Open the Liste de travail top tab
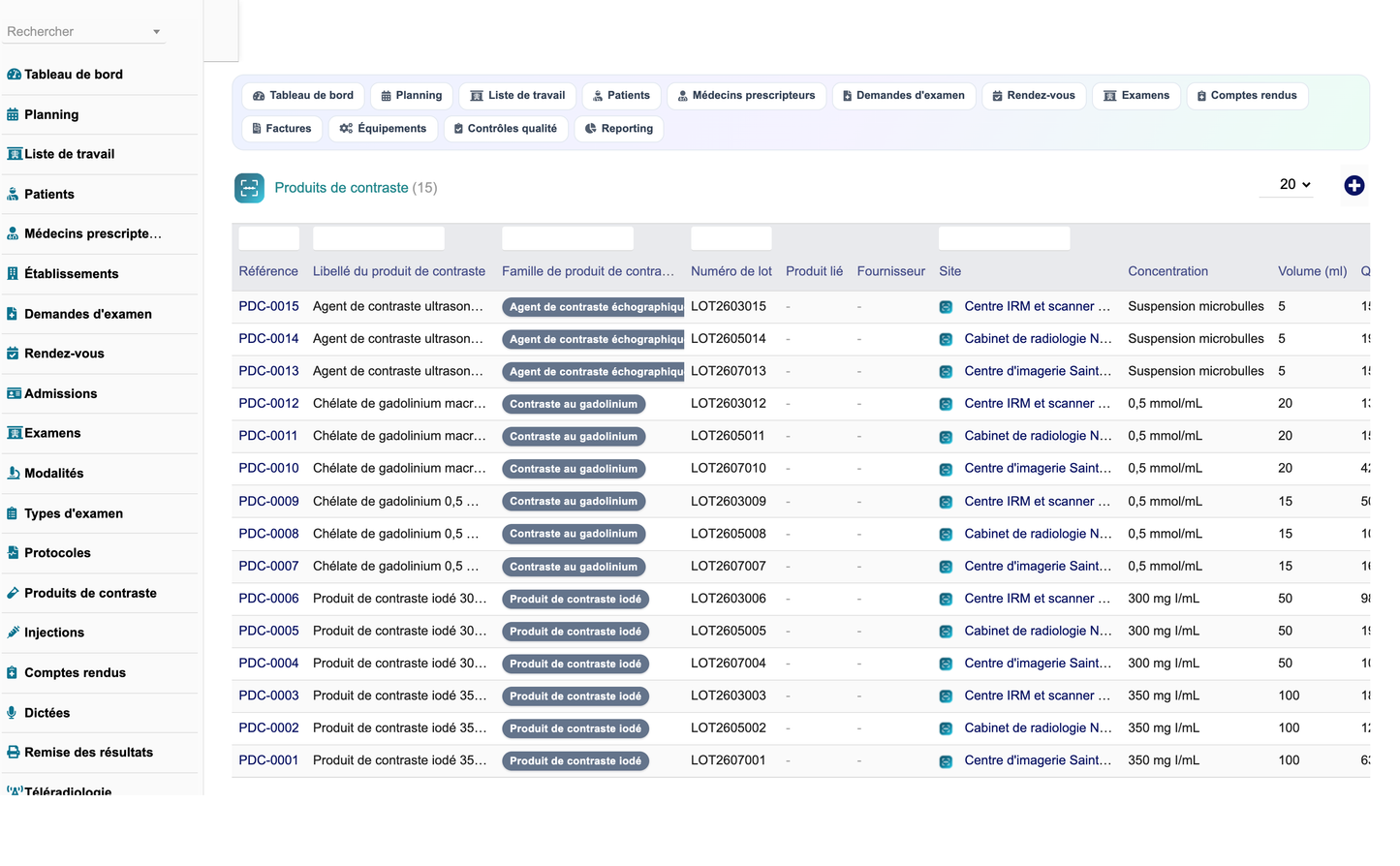 pos(517,96)
